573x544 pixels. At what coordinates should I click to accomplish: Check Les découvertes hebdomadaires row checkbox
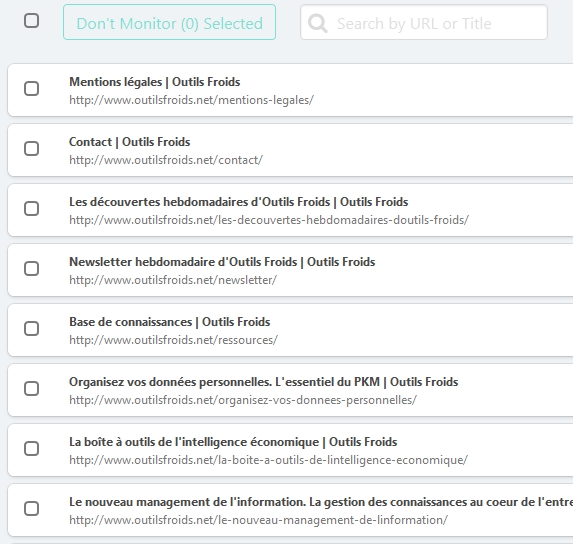(x=31, y=208)
